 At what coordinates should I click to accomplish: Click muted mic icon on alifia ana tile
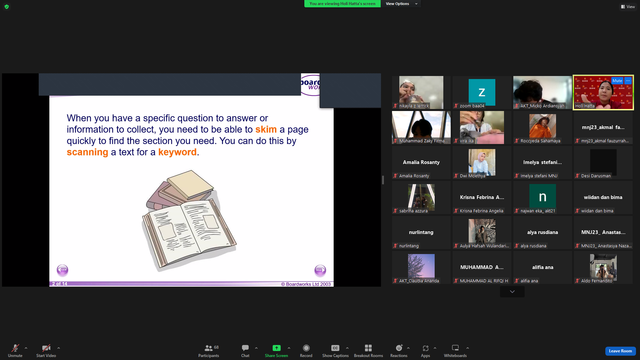pyautogui.click(x=516, y=281)
